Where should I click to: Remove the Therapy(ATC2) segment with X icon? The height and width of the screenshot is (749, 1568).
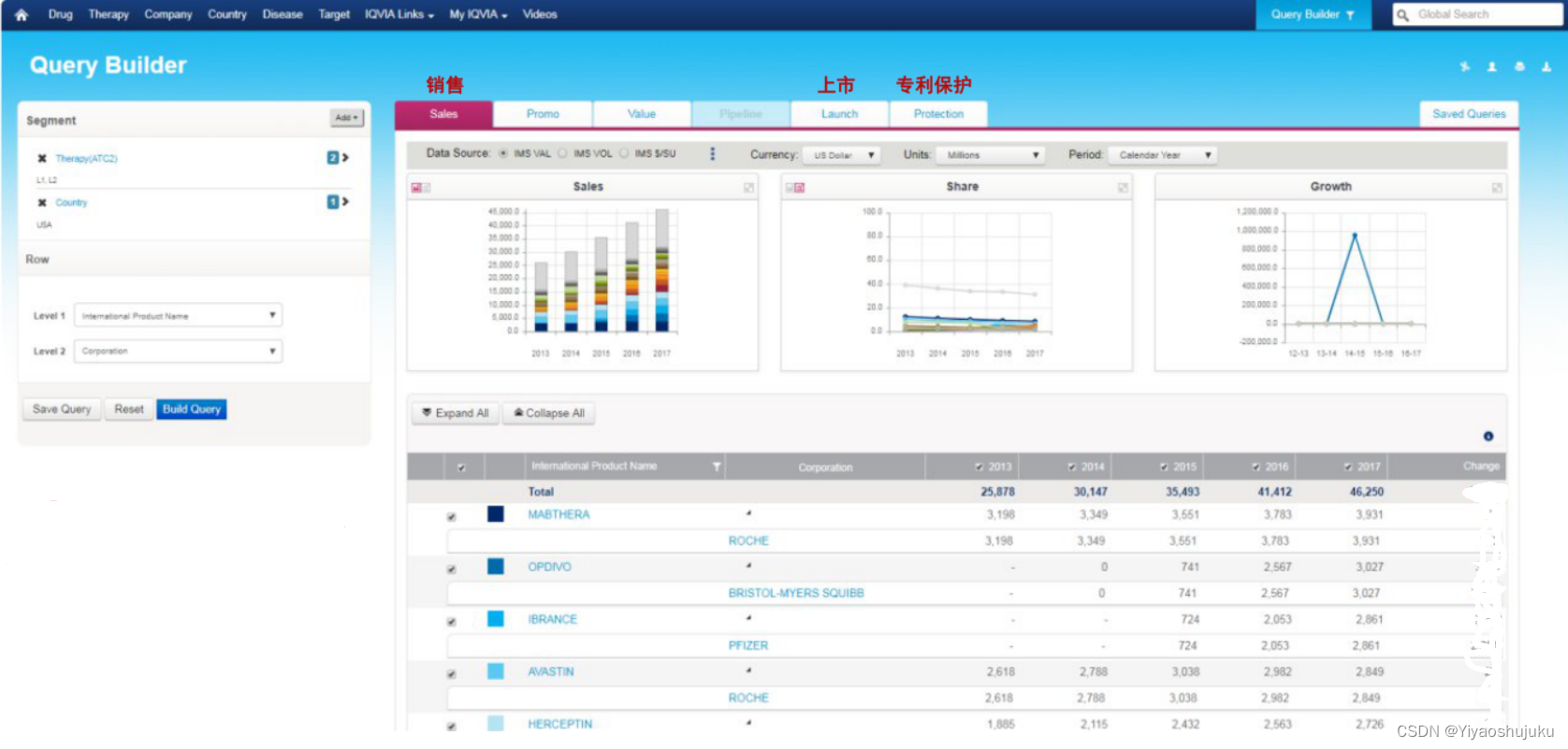(x=42, y=158)
